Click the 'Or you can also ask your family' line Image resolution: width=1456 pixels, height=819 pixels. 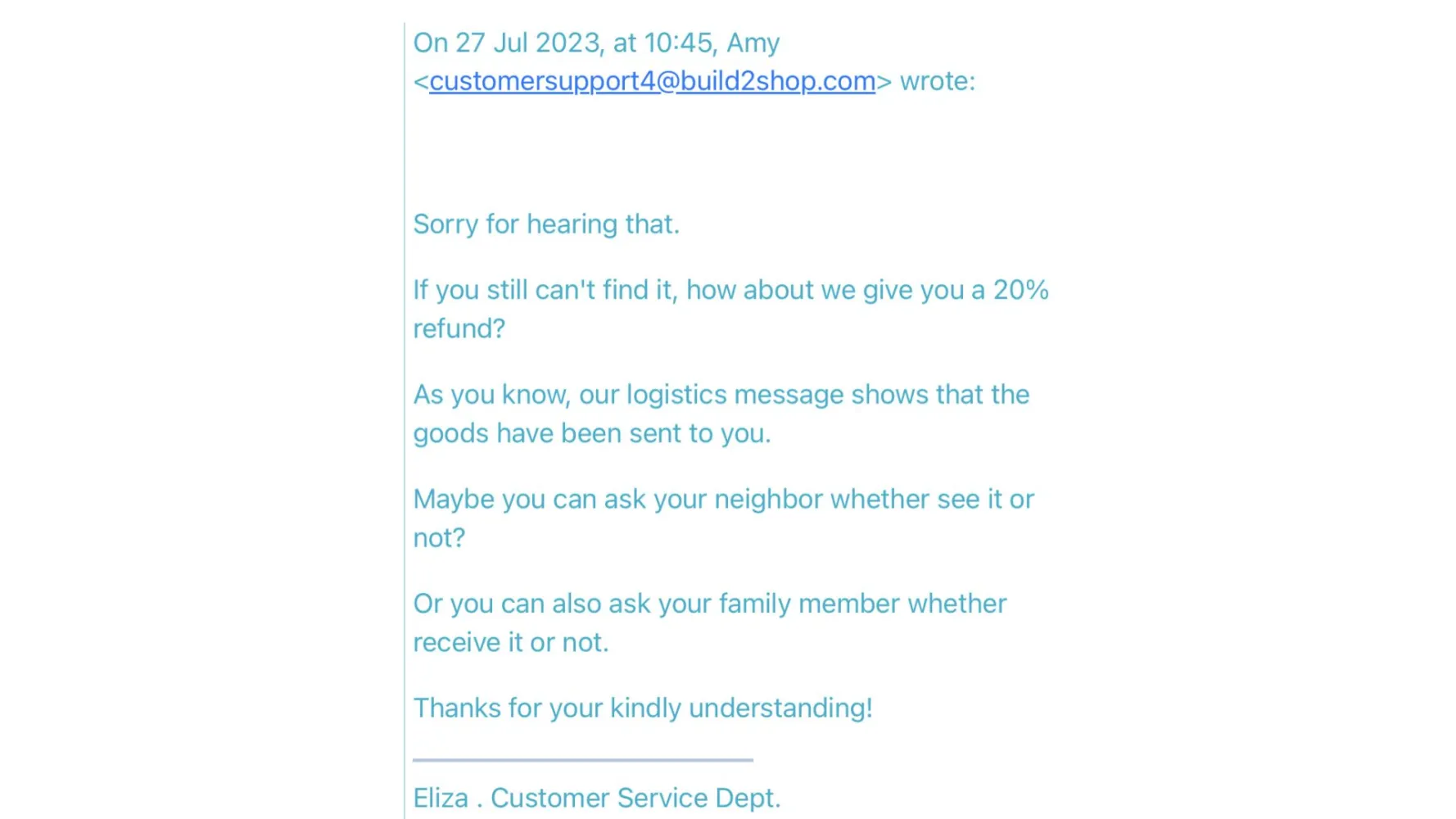coord(709,604)
